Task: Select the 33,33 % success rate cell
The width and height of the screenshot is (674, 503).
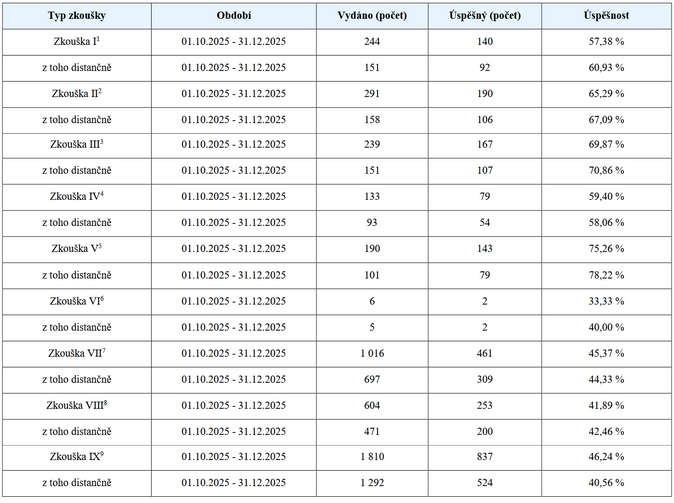Action: (606, 301)
